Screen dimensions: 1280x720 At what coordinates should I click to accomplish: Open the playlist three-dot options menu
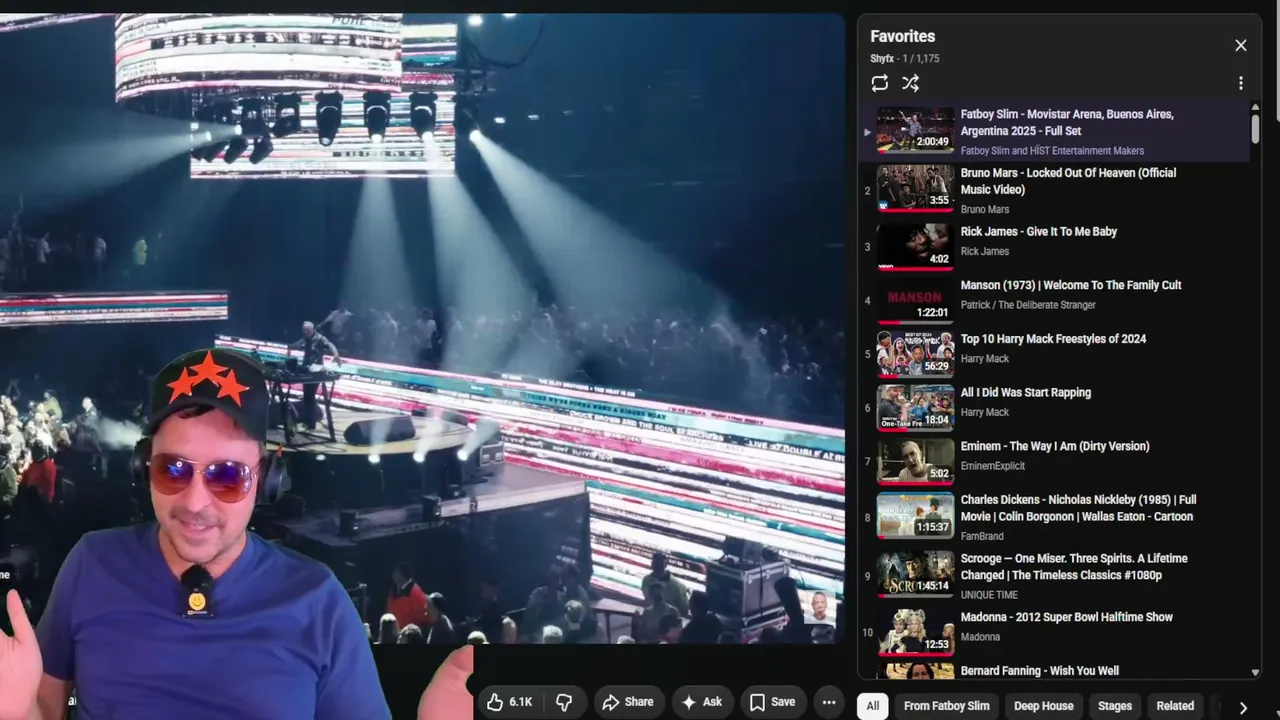[1241, 84]
